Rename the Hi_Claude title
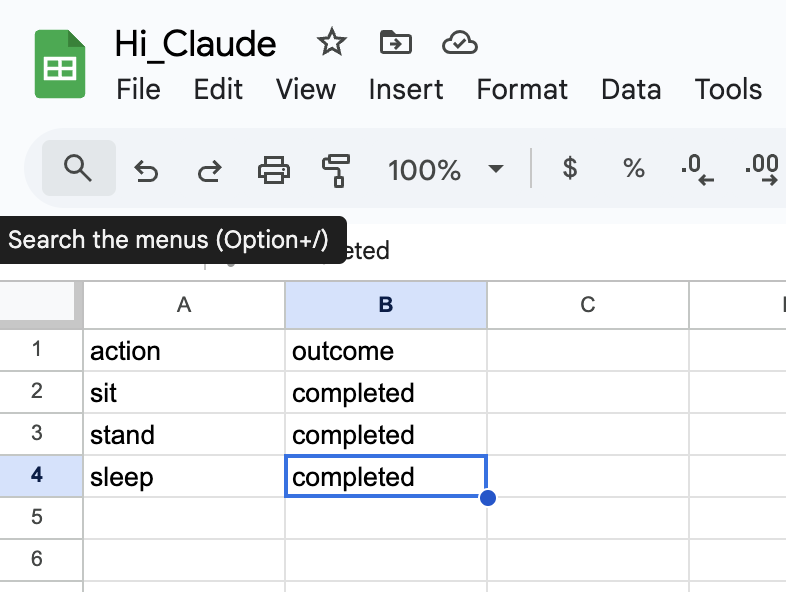 coord(196,43)
